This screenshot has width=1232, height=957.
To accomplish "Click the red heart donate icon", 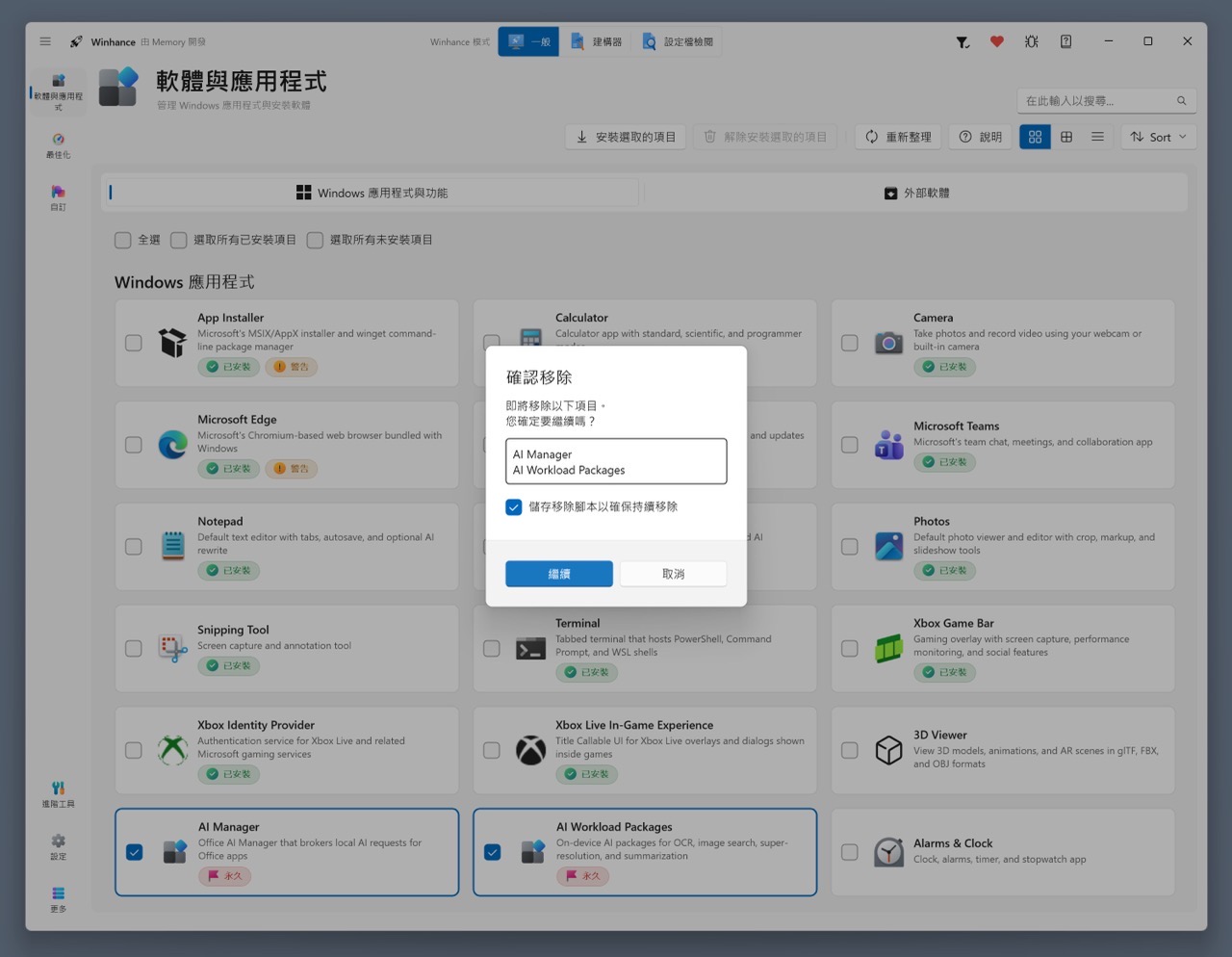I will [997, 41].
